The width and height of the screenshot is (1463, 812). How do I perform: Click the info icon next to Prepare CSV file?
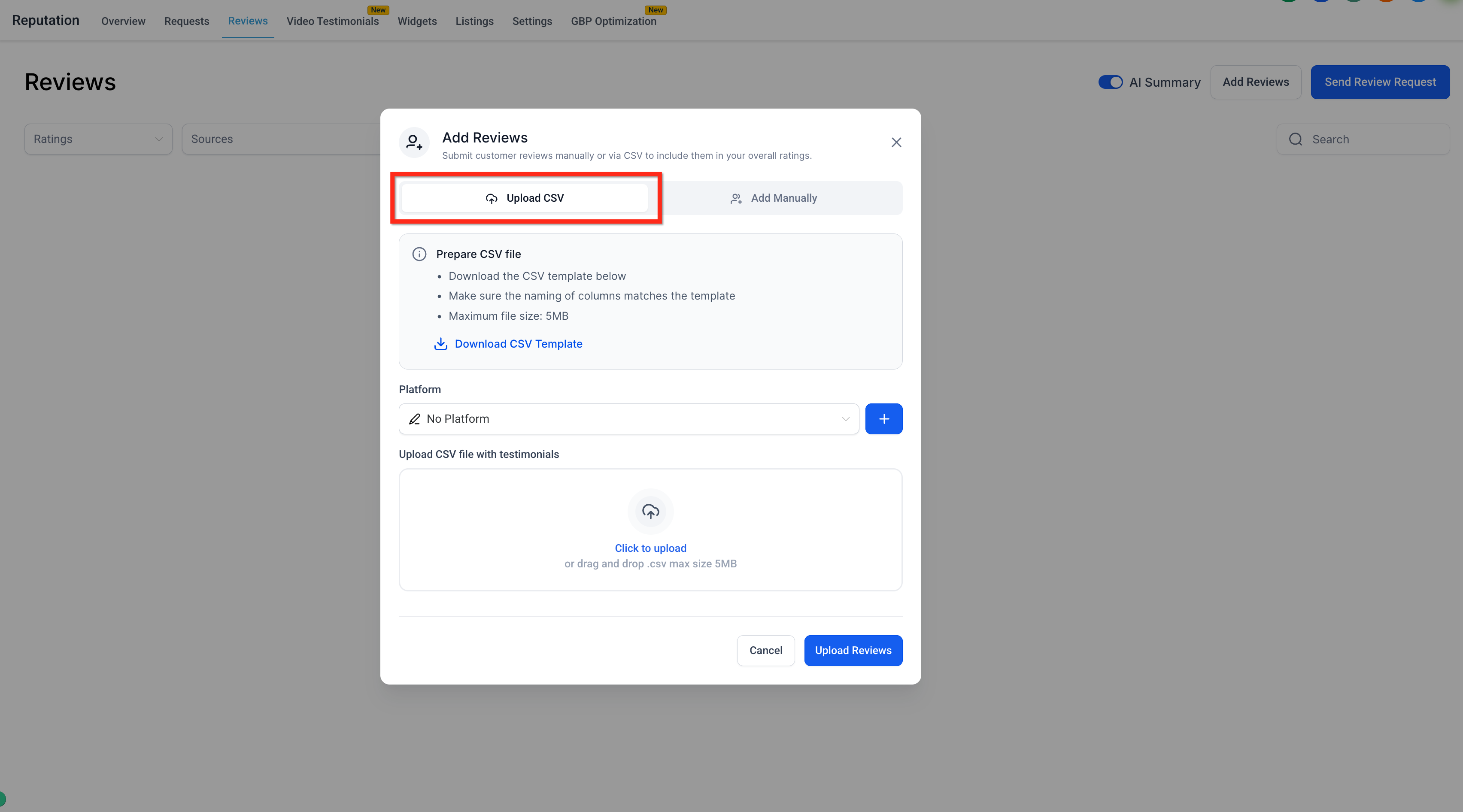coord(419,254)
